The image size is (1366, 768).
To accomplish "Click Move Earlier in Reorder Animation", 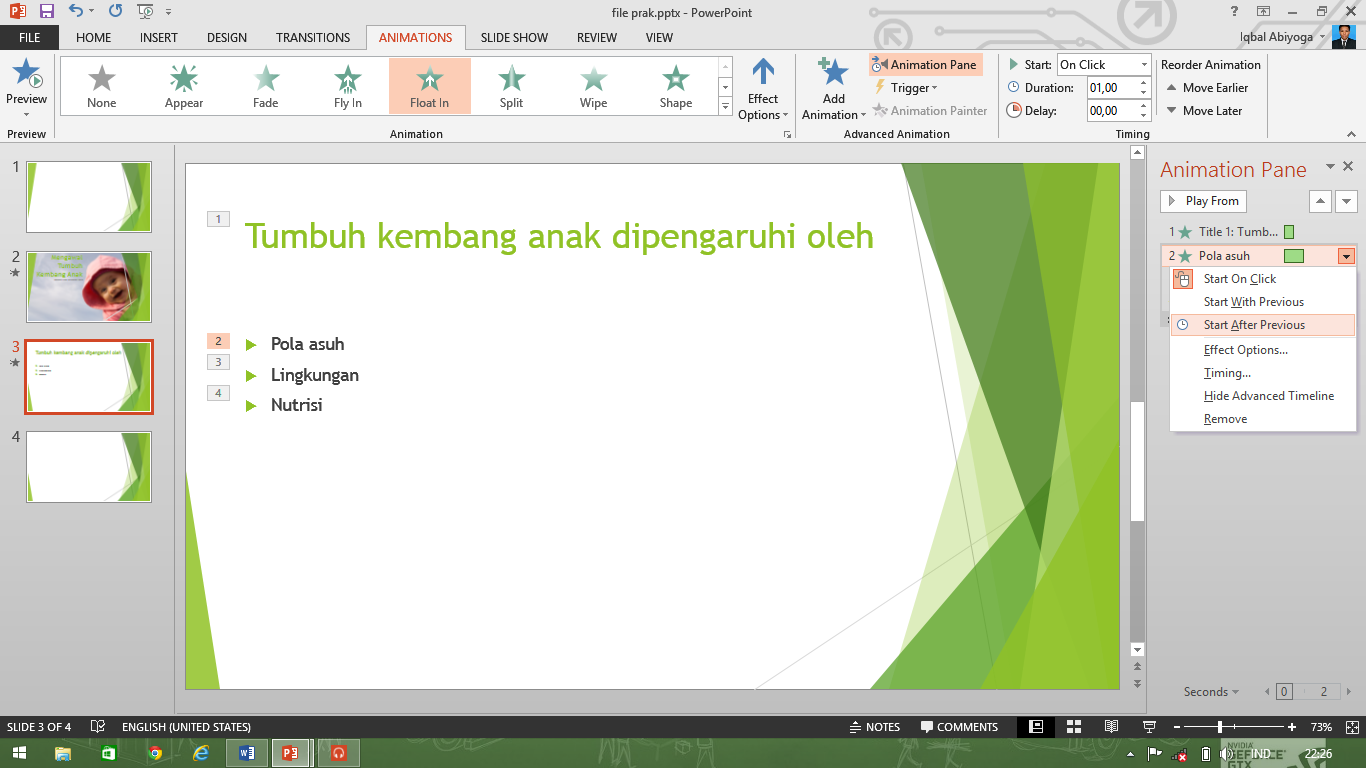I will click(x=1207, y=87).
